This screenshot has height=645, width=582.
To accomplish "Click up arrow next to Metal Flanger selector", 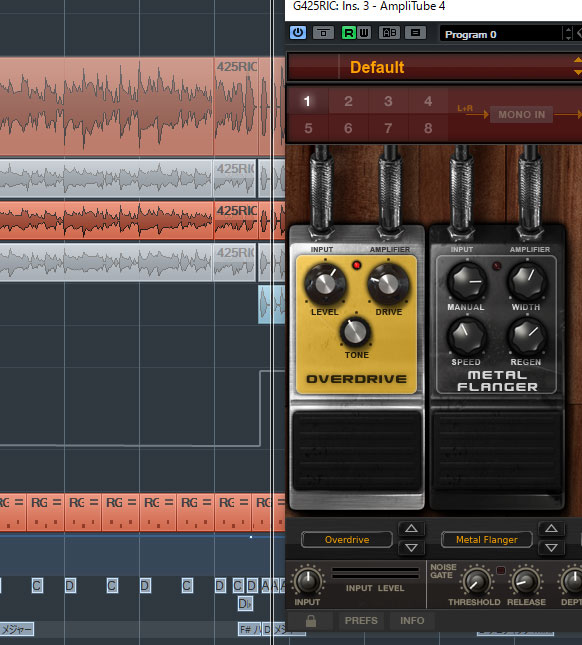I will (x=551, y=529).
